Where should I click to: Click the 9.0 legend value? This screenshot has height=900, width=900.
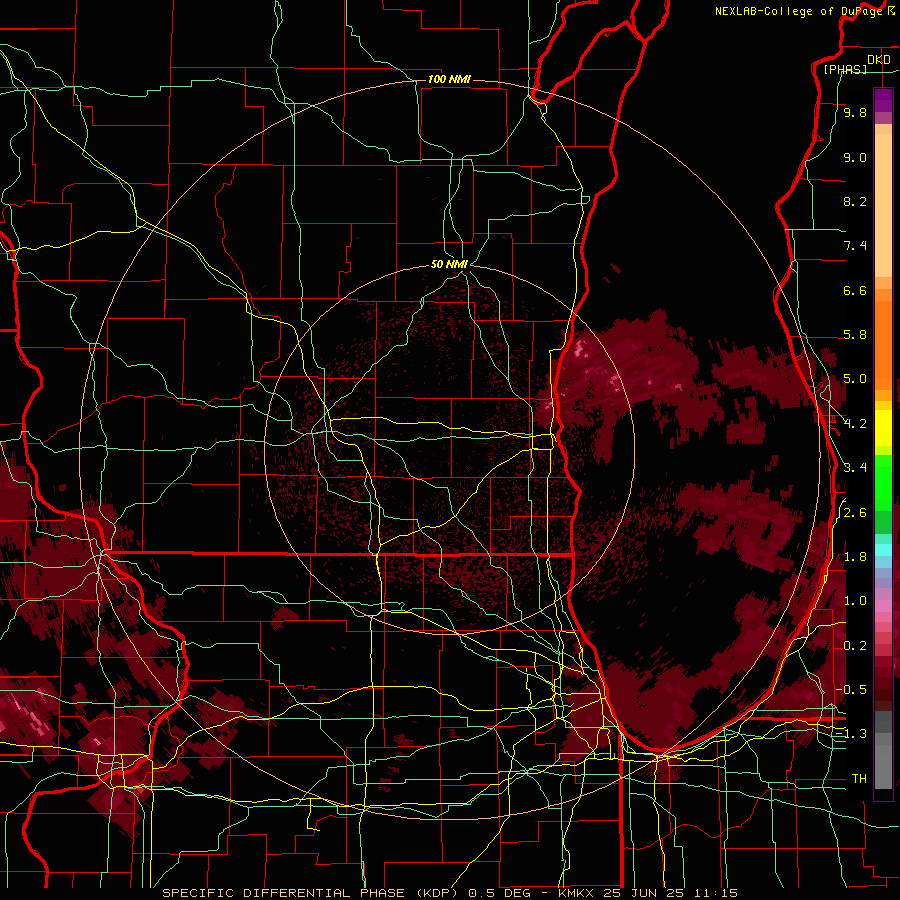(855, 157)
